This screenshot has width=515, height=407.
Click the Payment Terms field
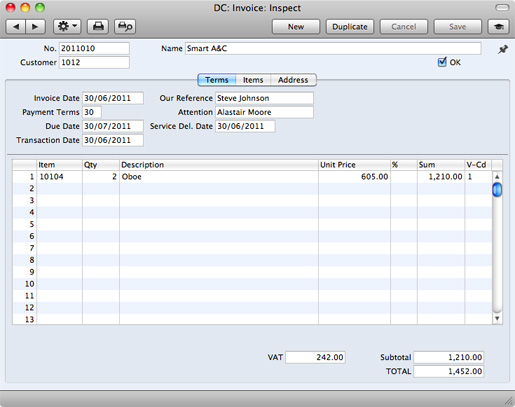click(x=92, y=112)
